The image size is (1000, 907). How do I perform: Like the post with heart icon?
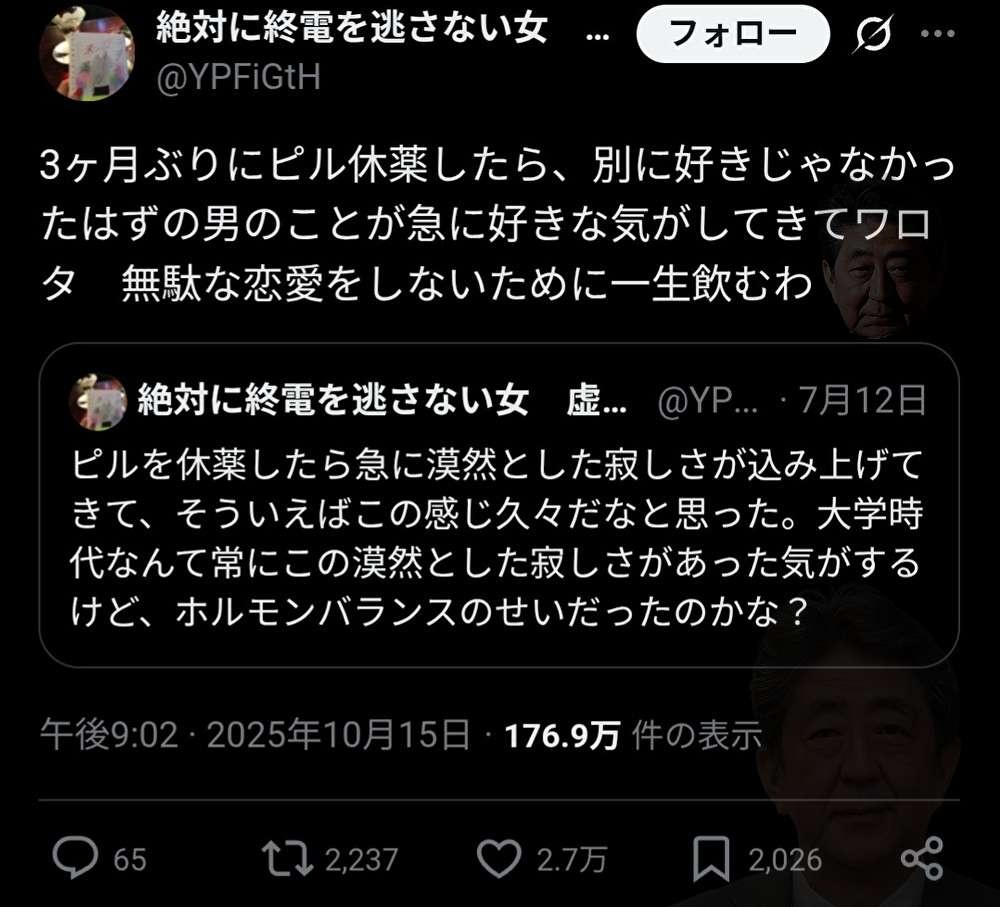point(499,859)
